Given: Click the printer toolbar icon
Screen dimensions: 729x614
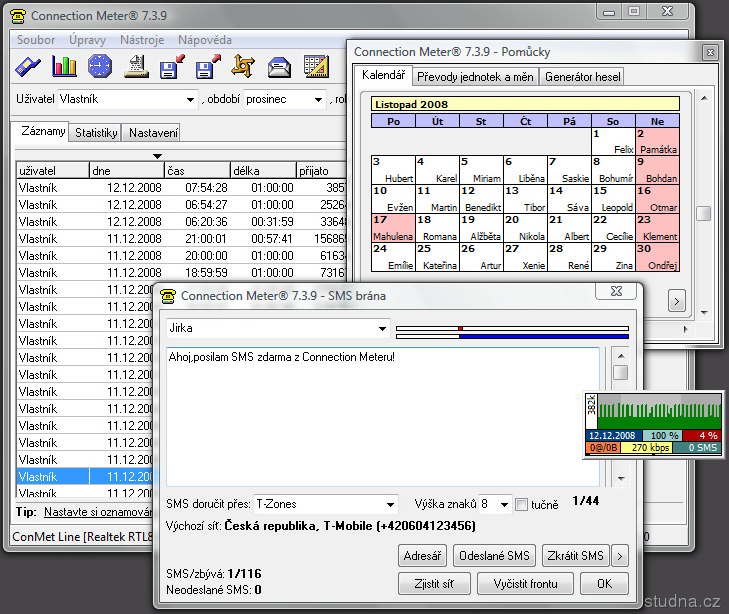Looking at the screenshot, I should click(x=136, y=67).
